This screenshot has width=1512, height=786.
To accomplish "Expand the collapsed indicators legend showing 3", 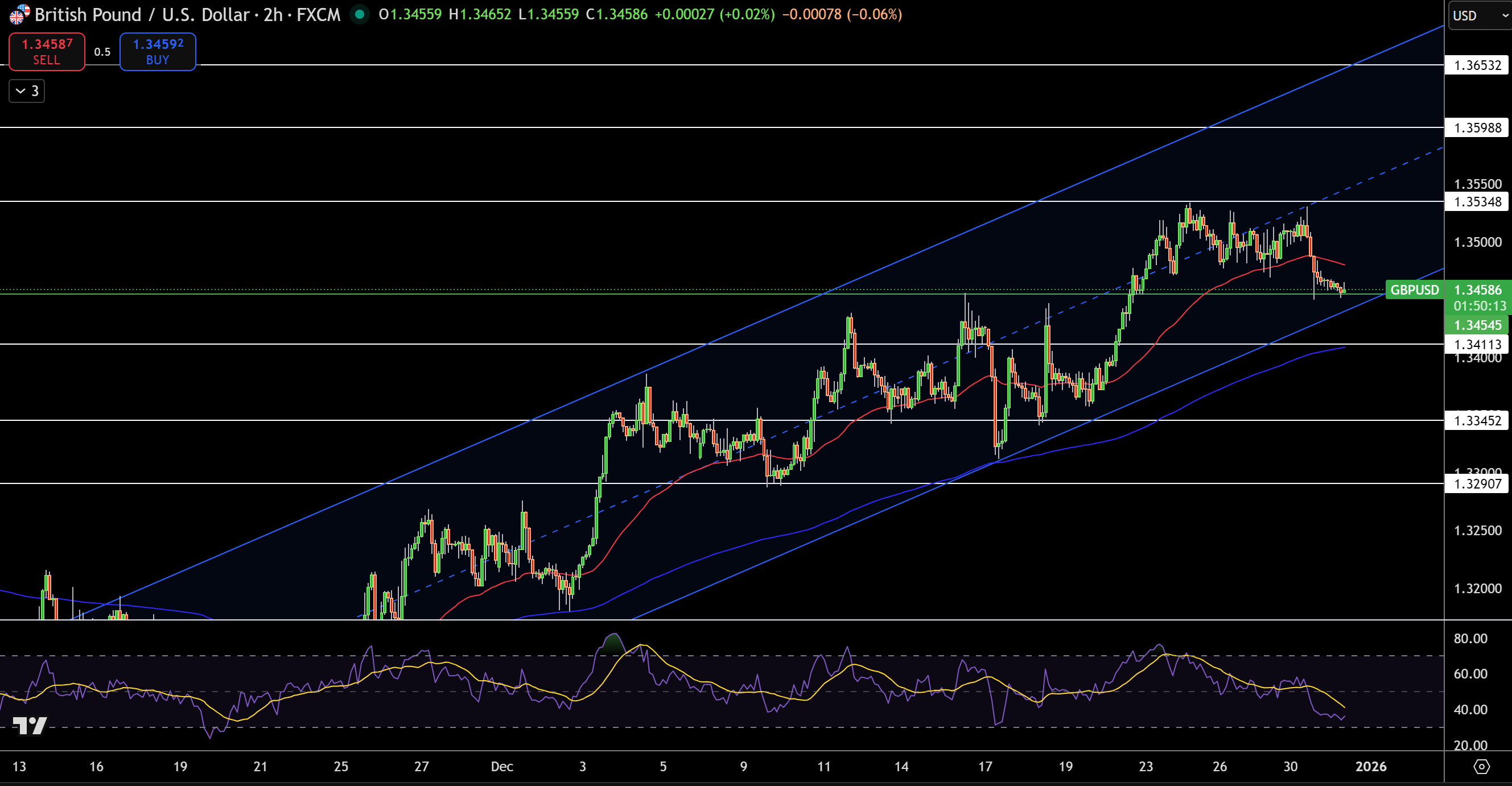I will (x=27, y=91).
